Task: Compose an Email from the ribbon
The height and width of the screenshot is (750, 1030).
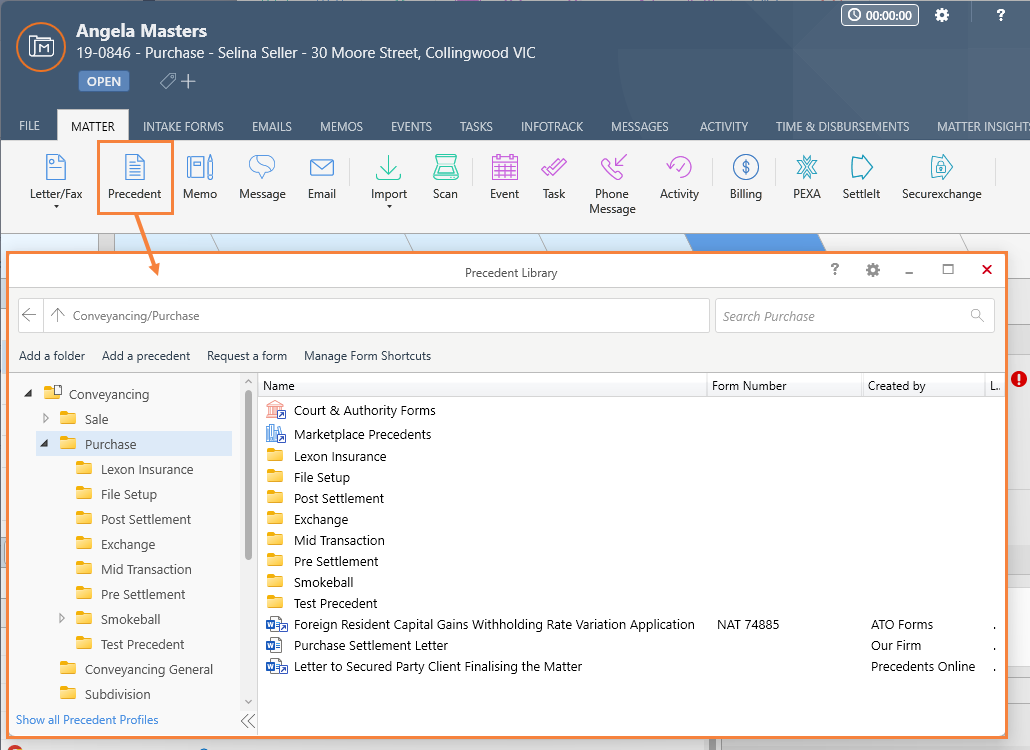Action: click(x=322, y=177)
